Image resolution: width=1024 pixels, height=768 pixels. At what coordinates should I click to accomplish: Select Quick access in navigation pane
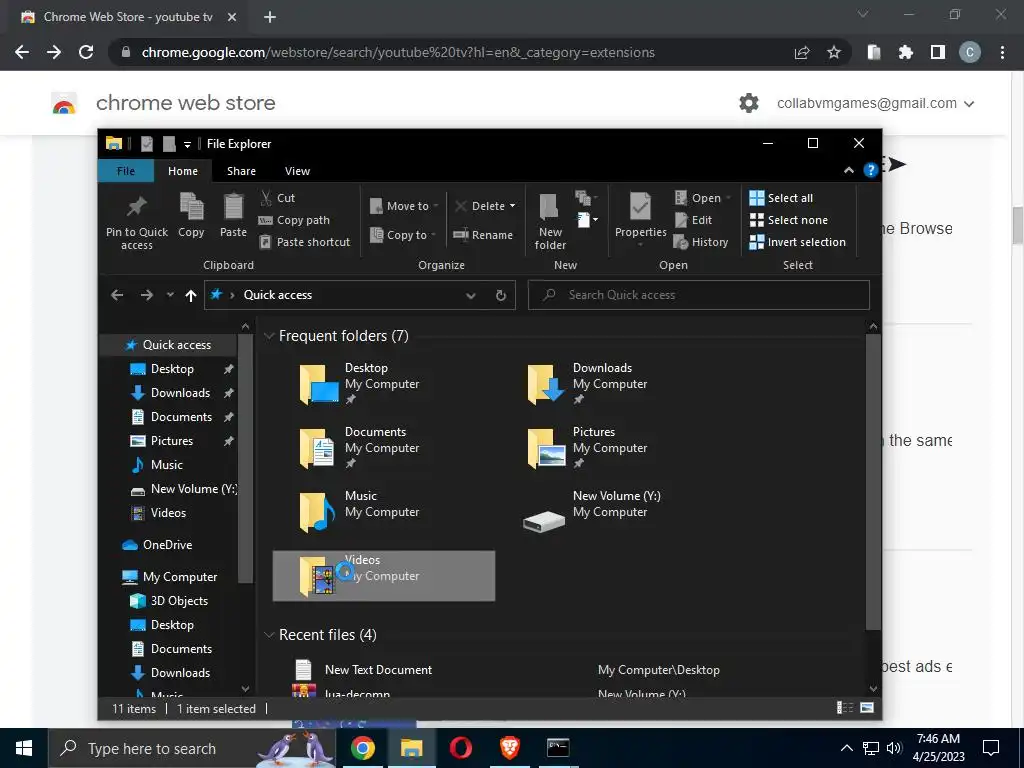click(170, 345)
